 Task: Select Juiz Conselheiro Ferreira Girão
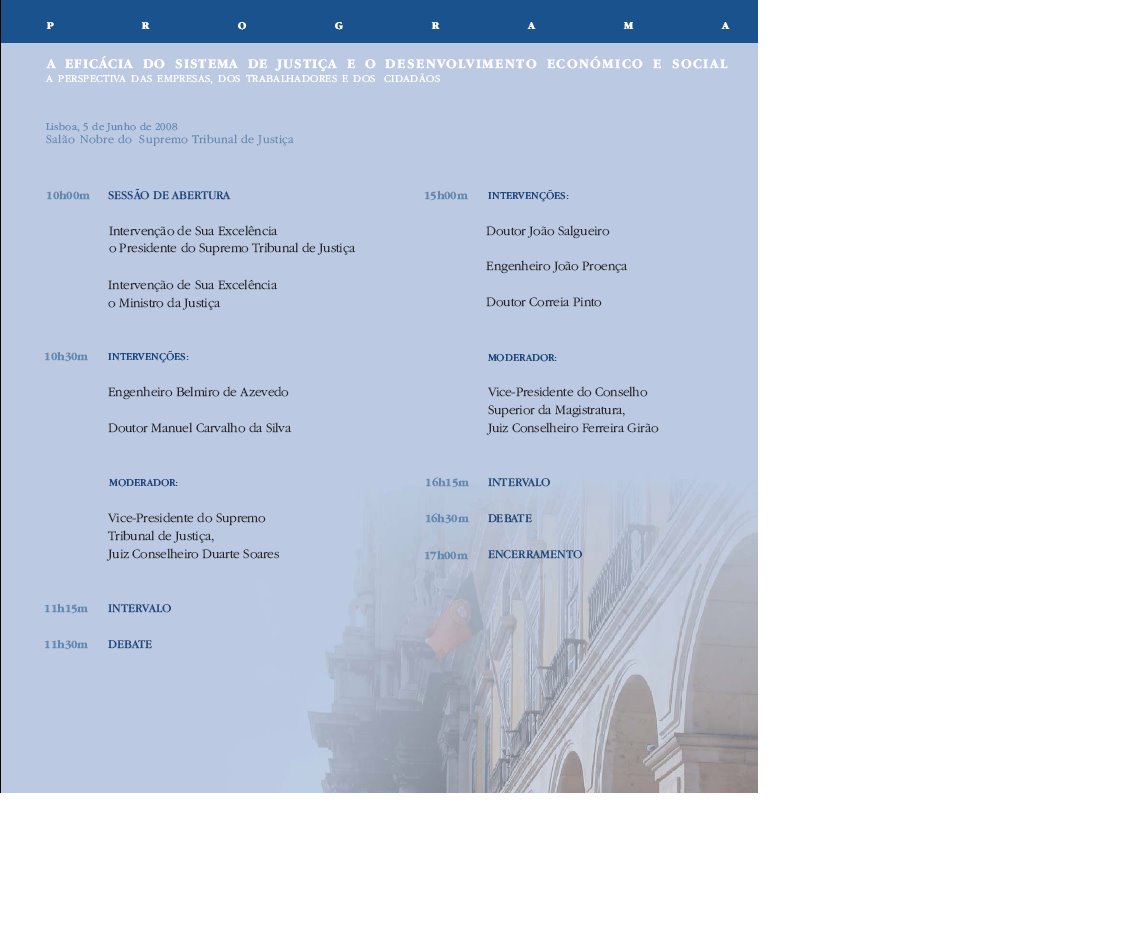[x=573, y=427]
